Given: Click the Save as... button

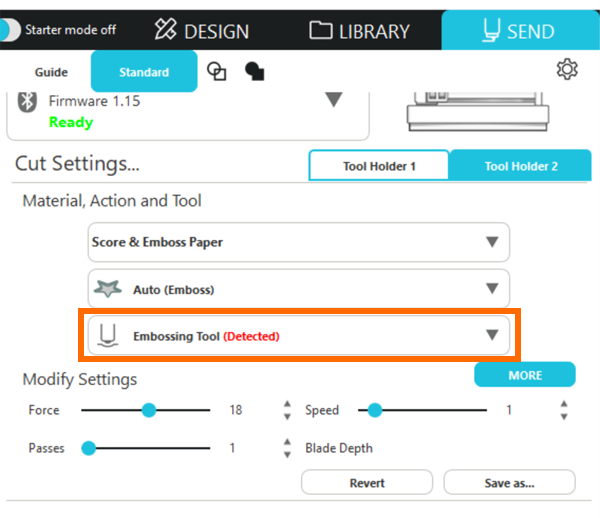Looking at the screenshot, I should [509, 483].
